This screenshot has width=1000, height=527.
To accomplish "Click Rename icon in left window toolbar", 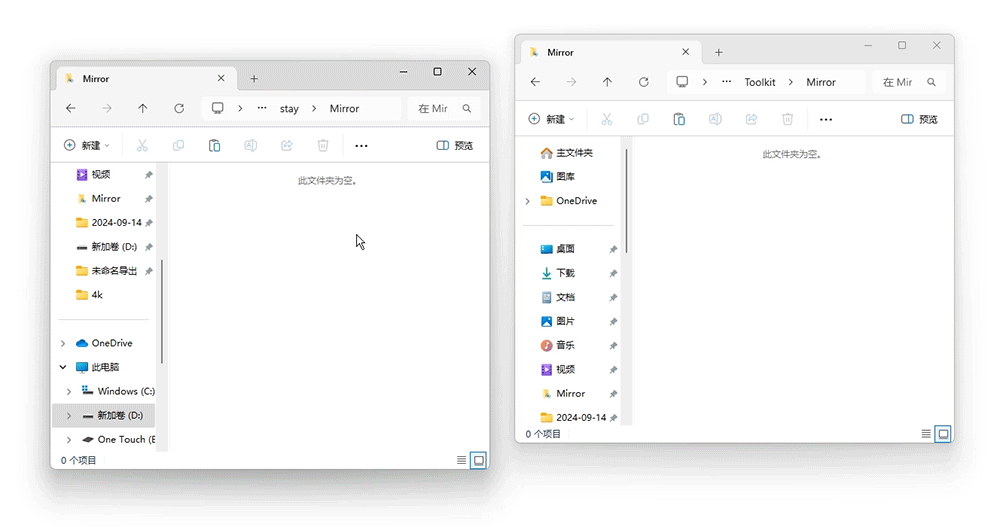I will [251, 145].
